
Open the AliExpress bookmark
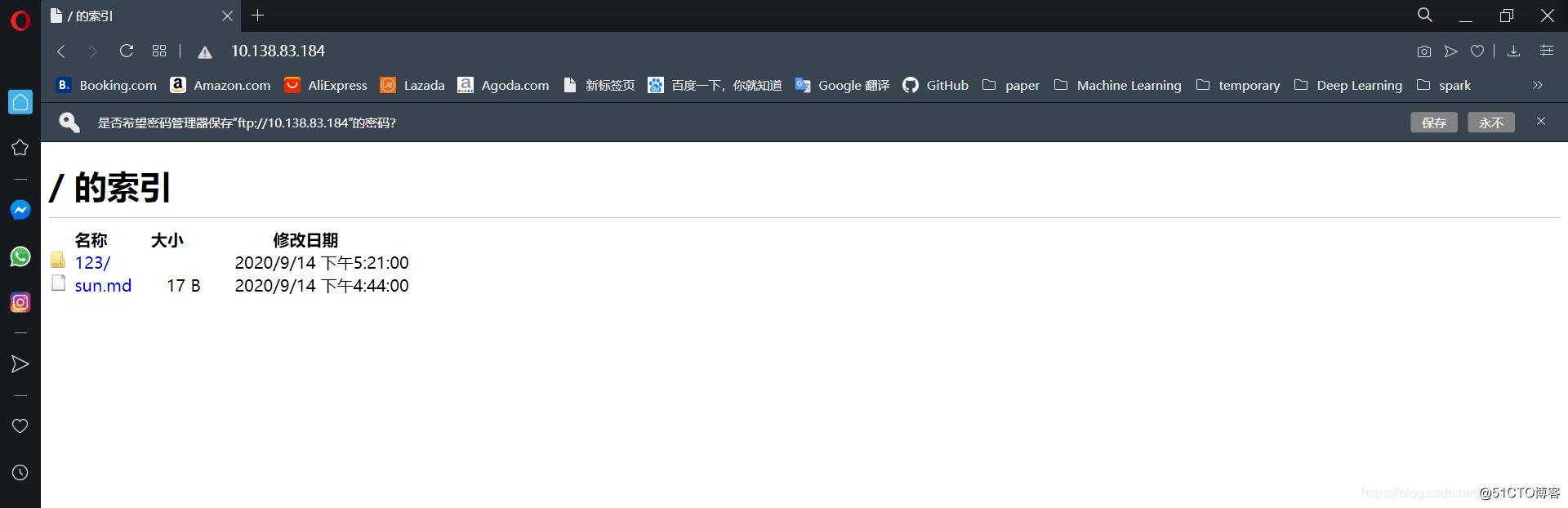[326, 85]
